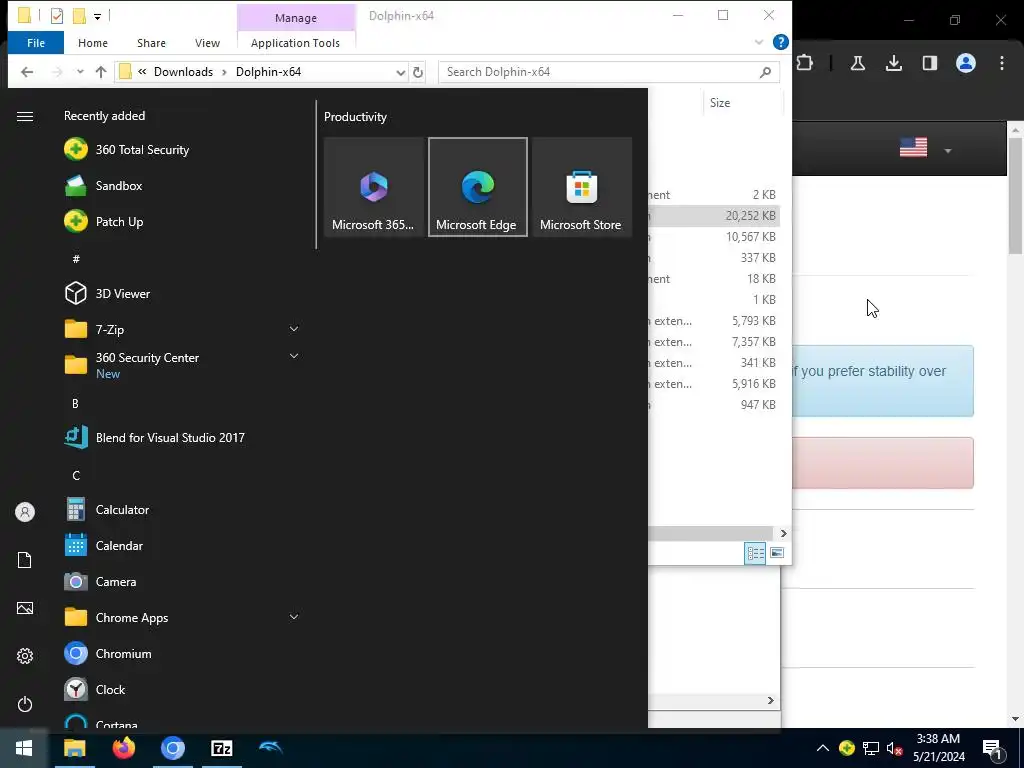
Task: Open the language flag dropdown arrow
Action: pos(948,151)
